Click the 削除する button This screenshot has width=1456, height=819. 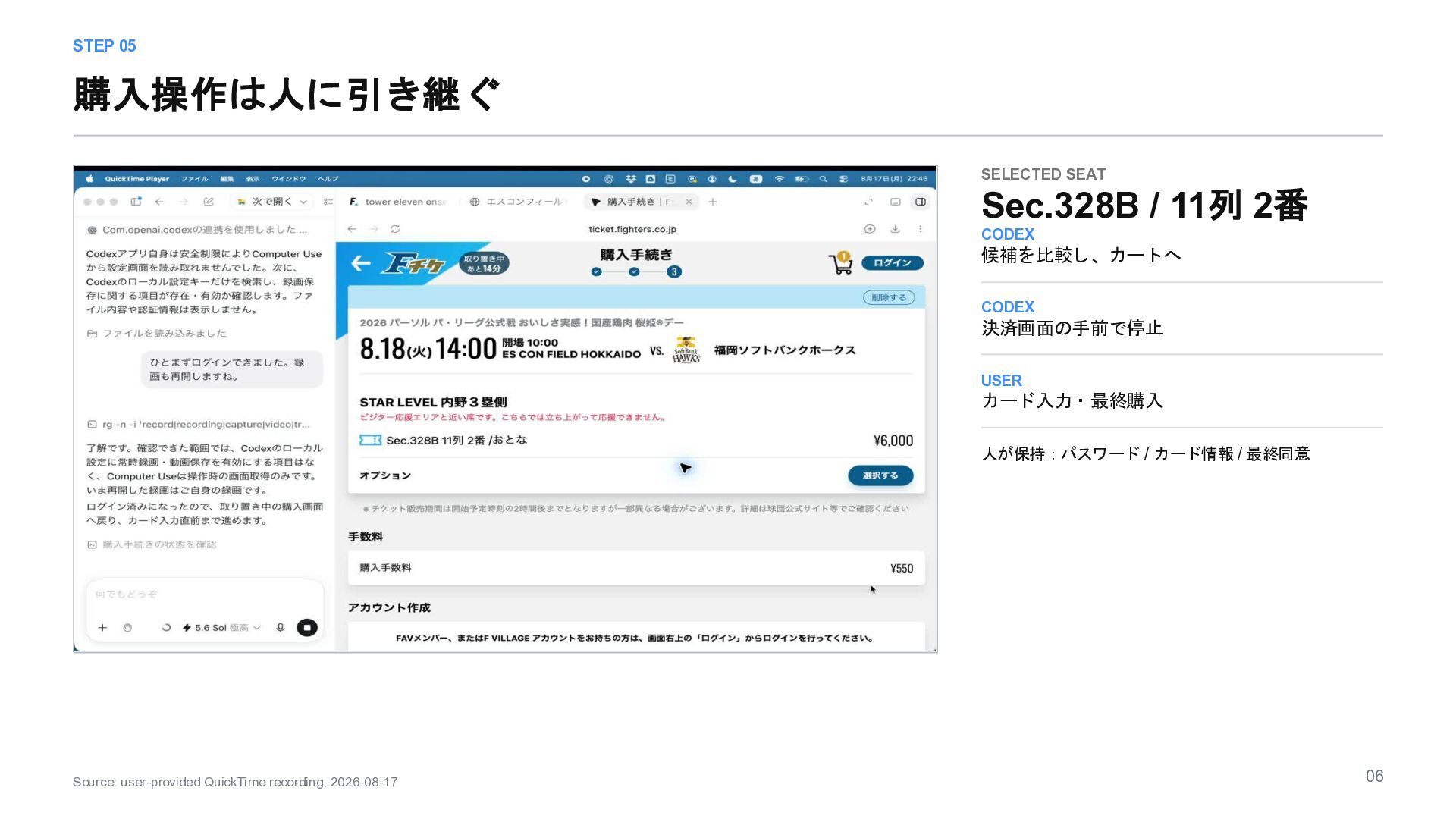click(889, 297)
